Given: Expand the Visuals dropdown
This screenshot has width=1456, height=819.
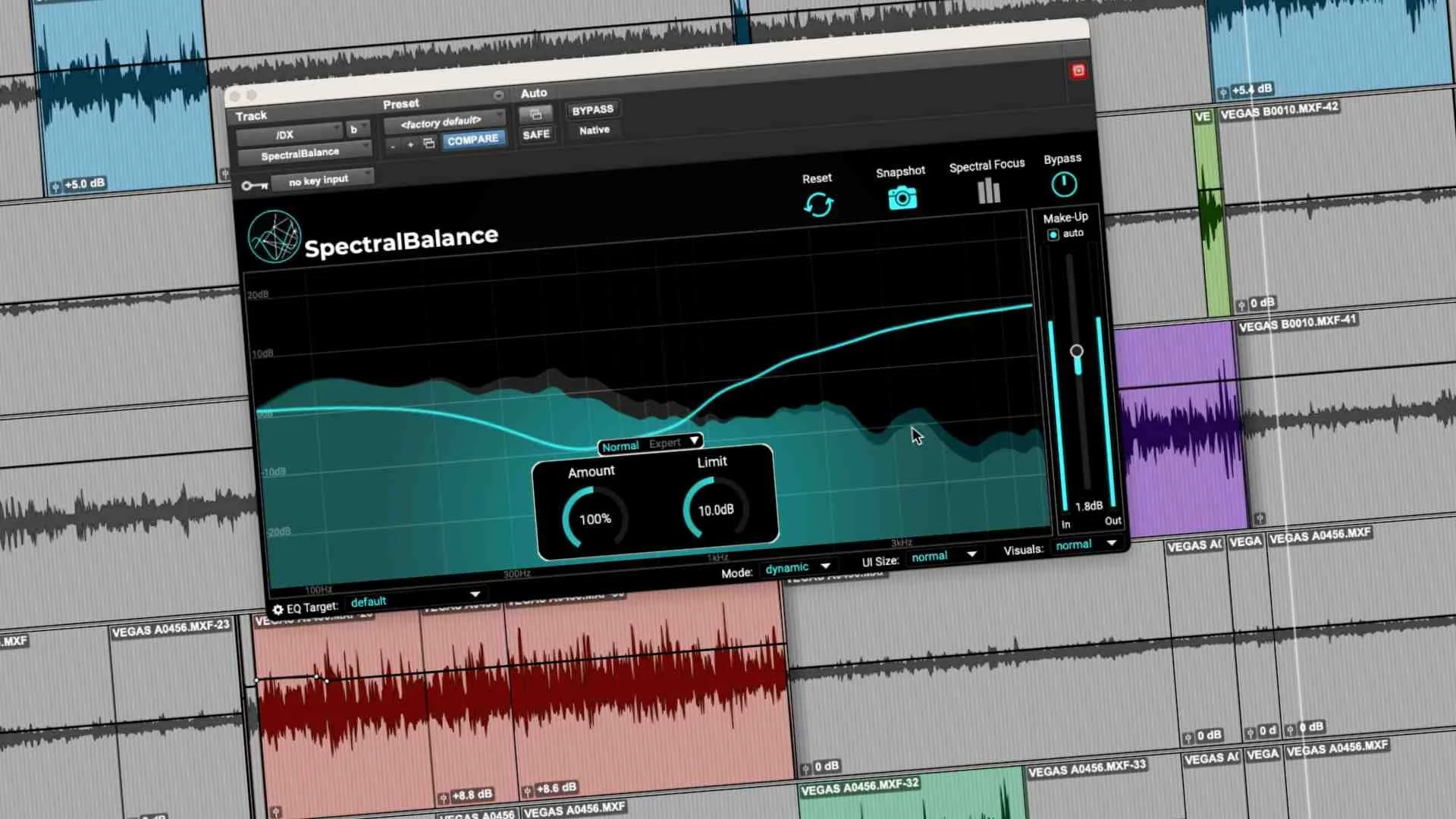Looking at the screenshot, I should (1085, 544).
